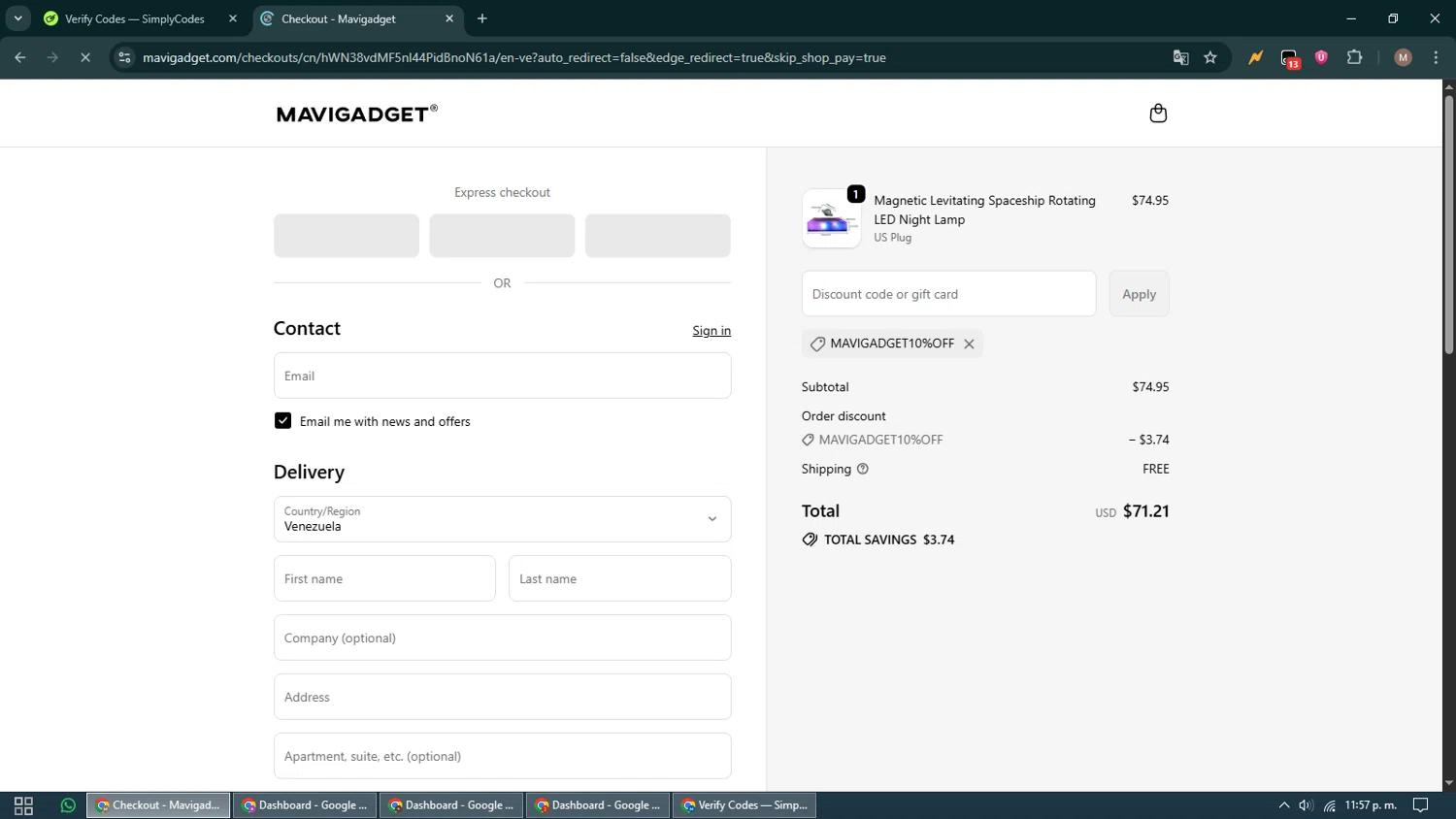Open the Extensions puzzle icon

[x=1355, y=57]
